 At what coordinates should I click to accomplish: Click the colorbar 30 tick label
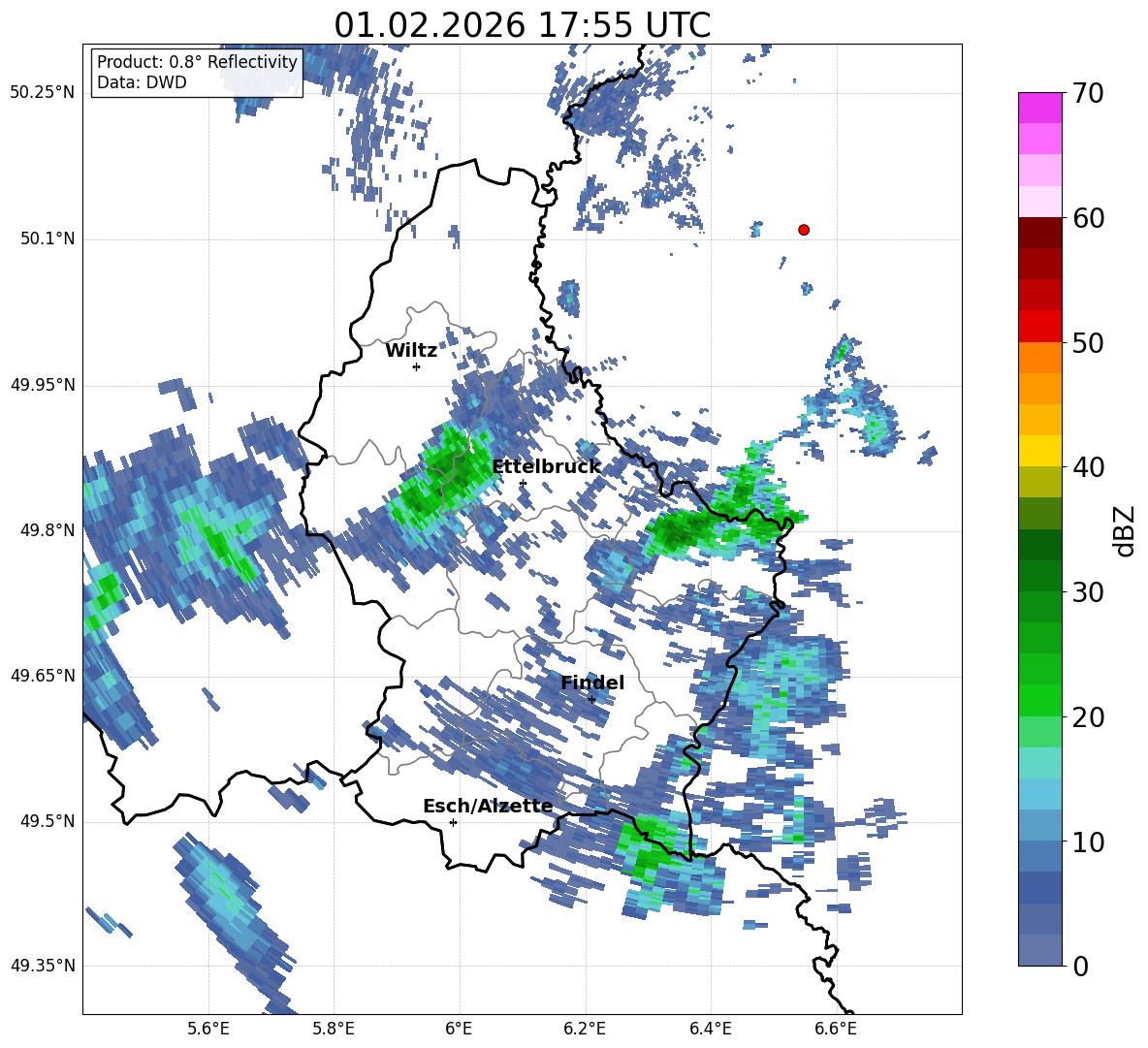pos(1088,592)
